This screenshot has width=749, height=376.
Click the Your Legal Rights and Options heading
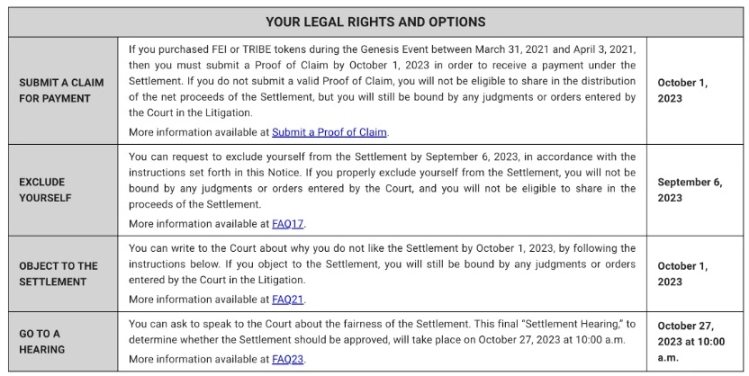(x=375, y=22)
